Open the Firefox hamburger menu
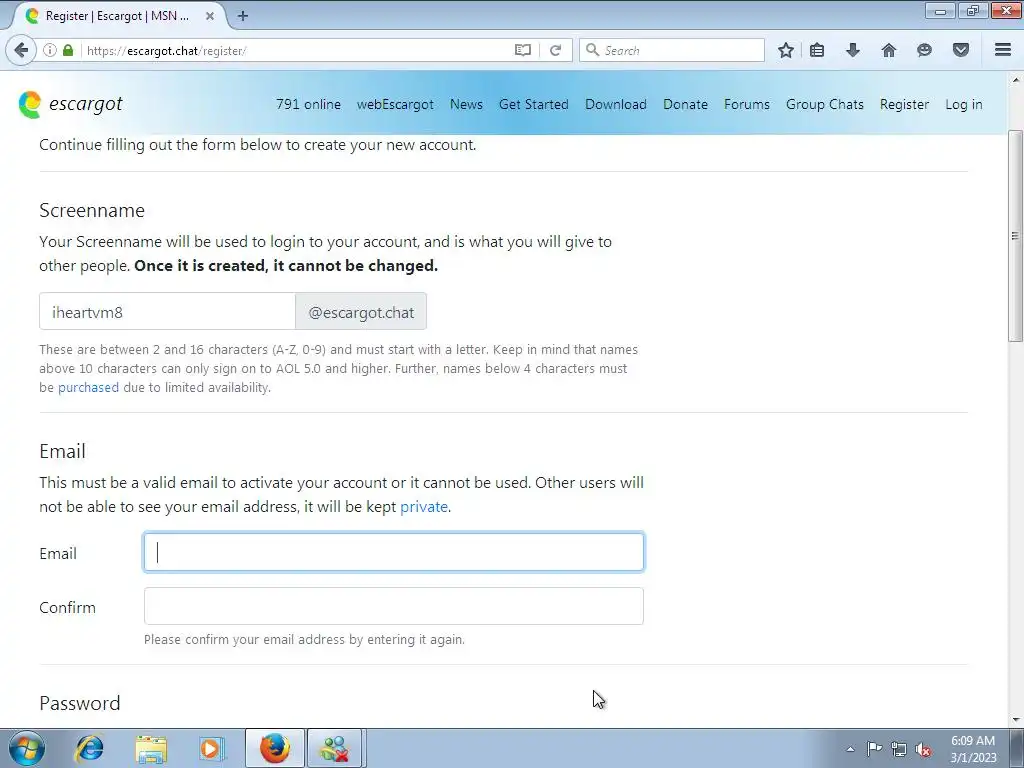 point(1003,50)
